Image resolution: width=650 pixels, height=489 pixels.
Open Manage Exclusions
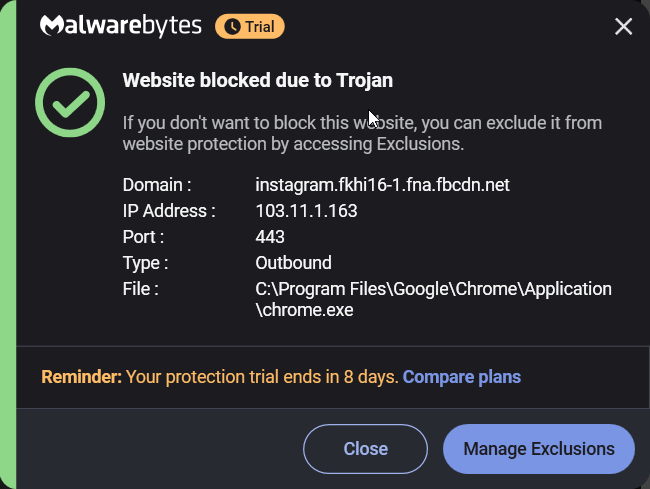(538, 448)
